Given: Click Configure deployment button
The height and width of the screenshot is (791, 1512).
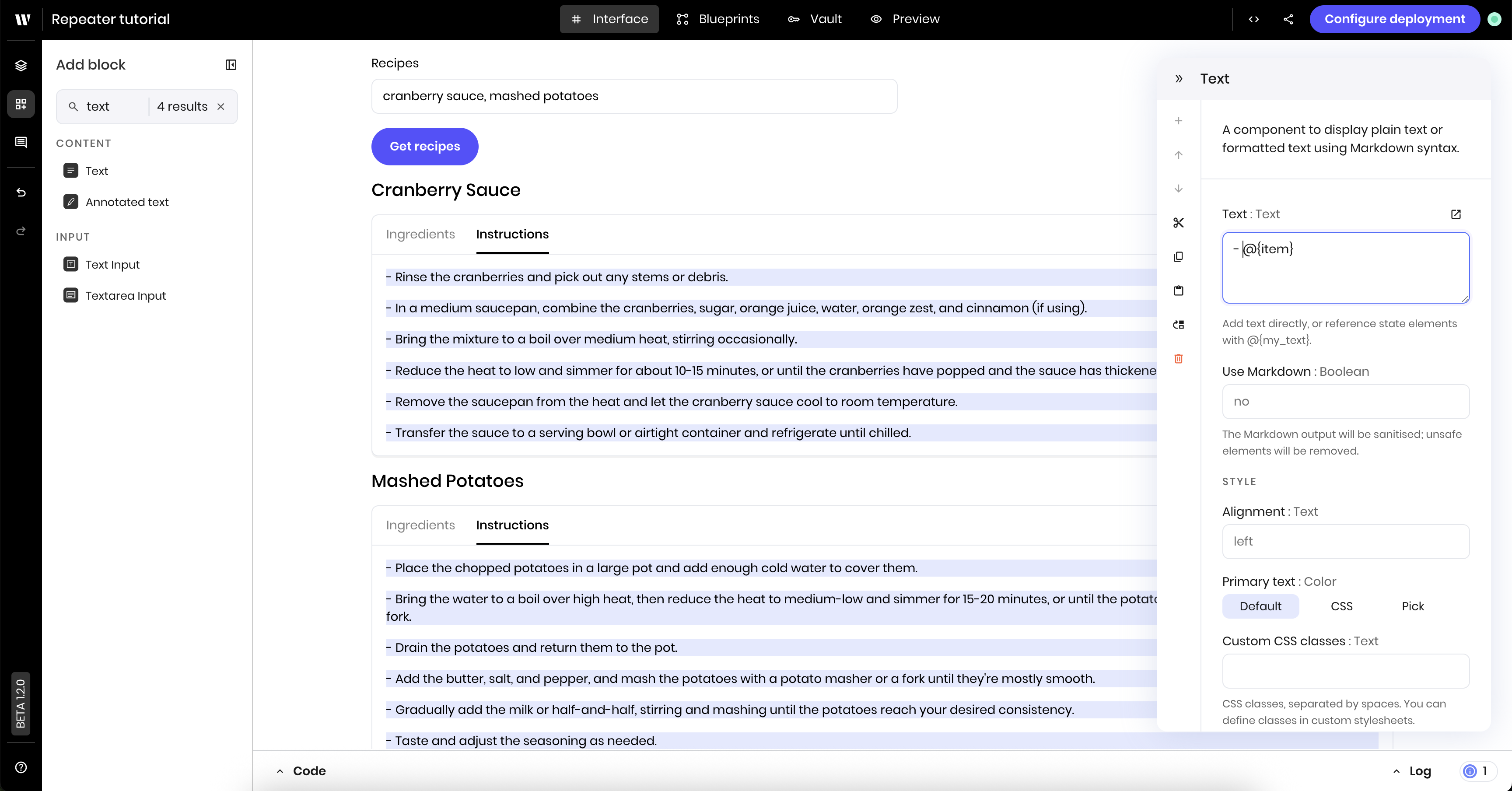Looking at the screenshot, I should 1394,19.
